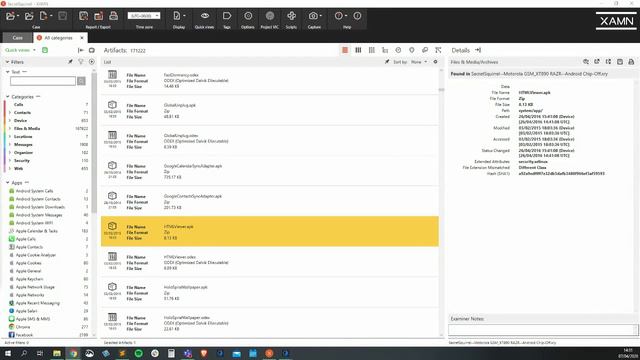
Task: Select the Security category
Action: click(22, 160)
